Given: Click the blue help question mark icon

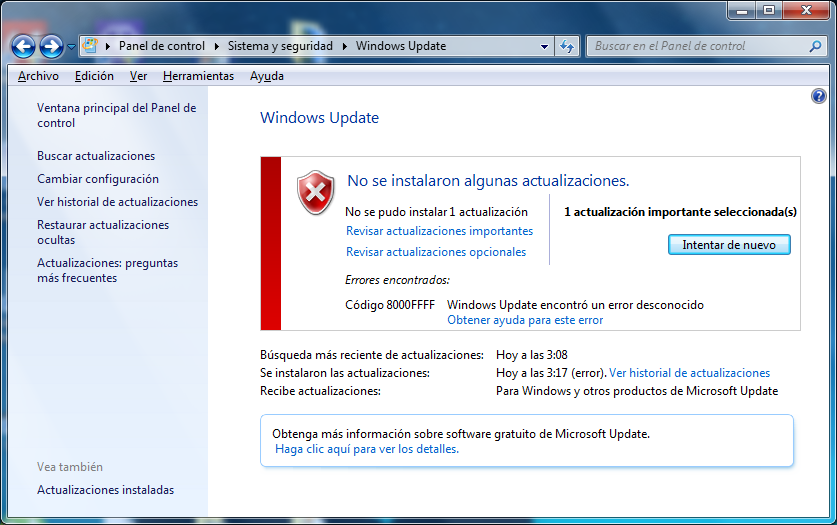Looking at the screenshot, I should point(818,96).
